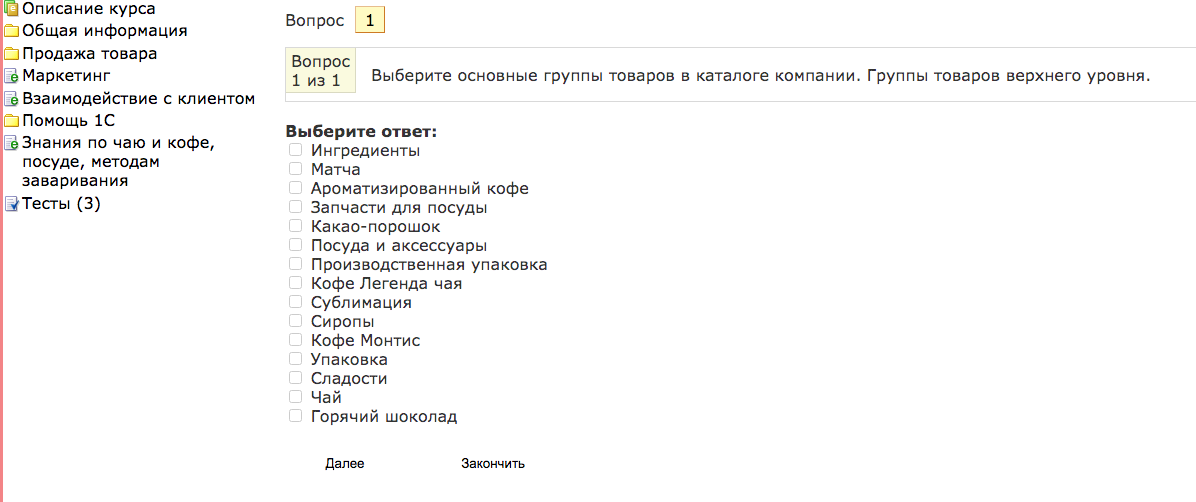Open the Помощь 1С folder icon
This screenshot has width=1196, height=502.
pyautogui.click(x=11, y=121)
